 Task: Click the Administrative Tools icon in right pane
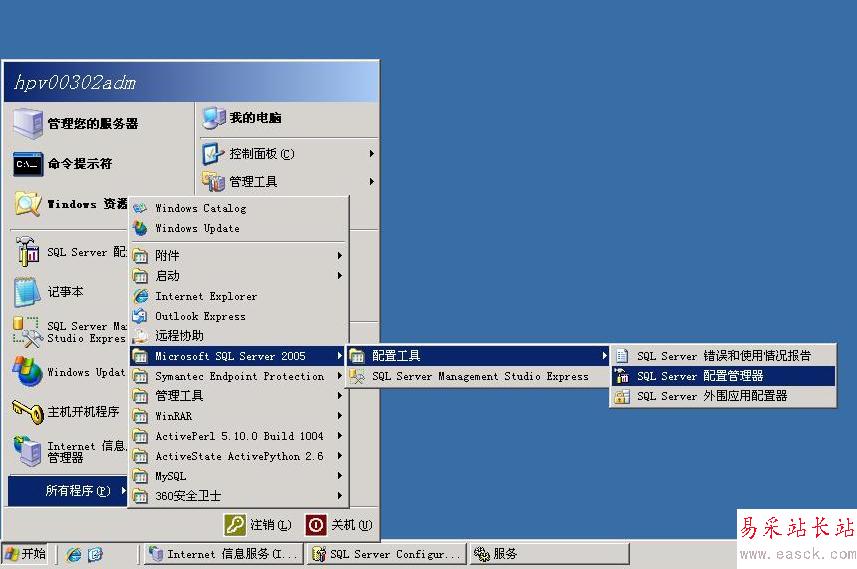pyautogui.click(x=213, y=181)
